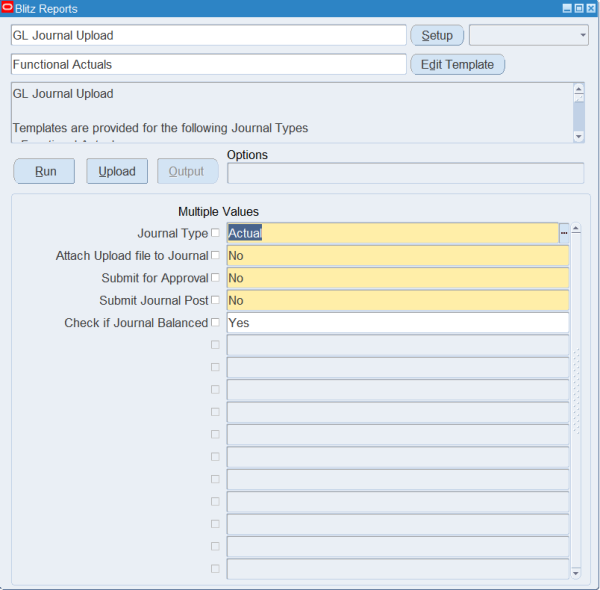Tick the Submit for Approval checkbox
The height and width of the screenshot is (590, 600).
(x=215, y=277)
